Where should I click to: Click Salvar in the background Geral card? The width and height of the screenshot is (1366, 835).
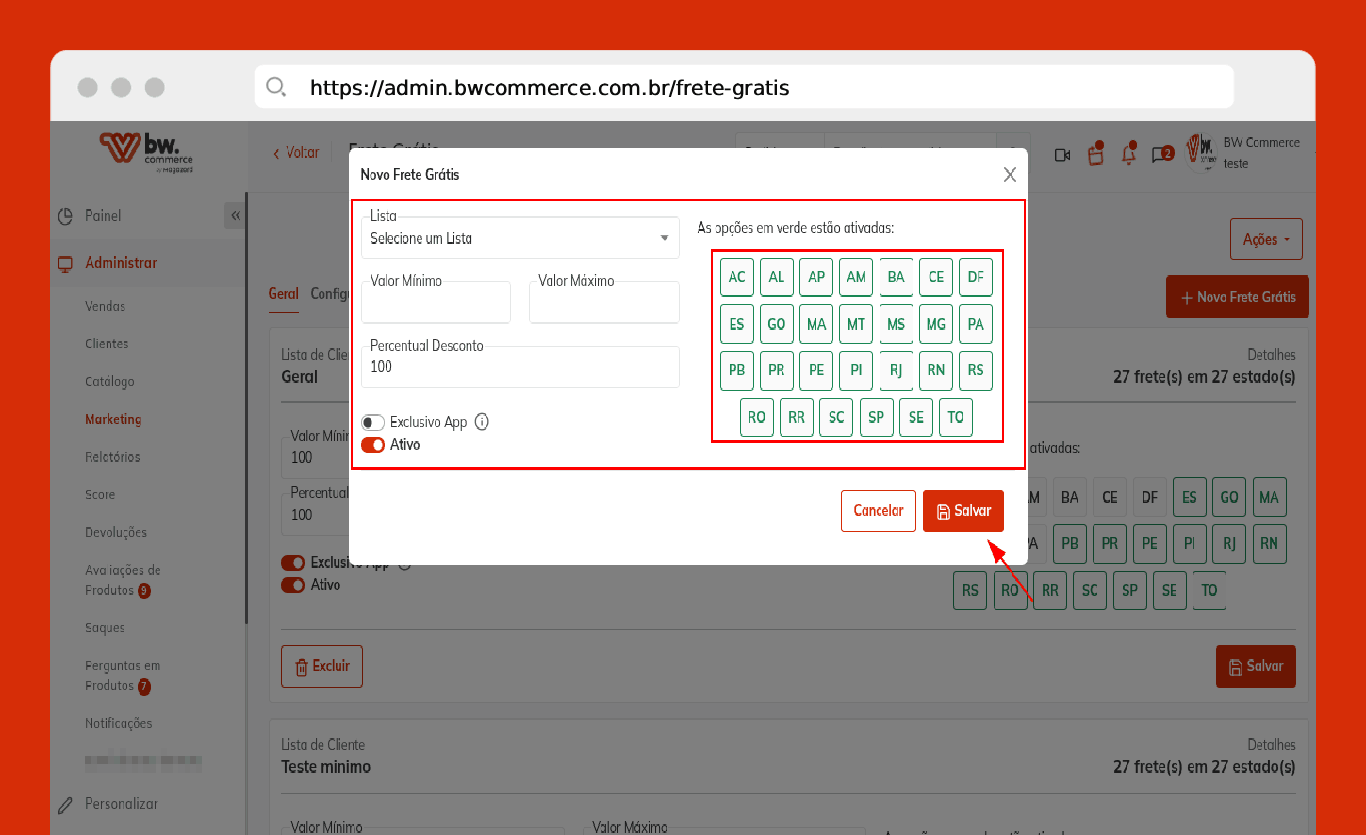(1256, 666)
